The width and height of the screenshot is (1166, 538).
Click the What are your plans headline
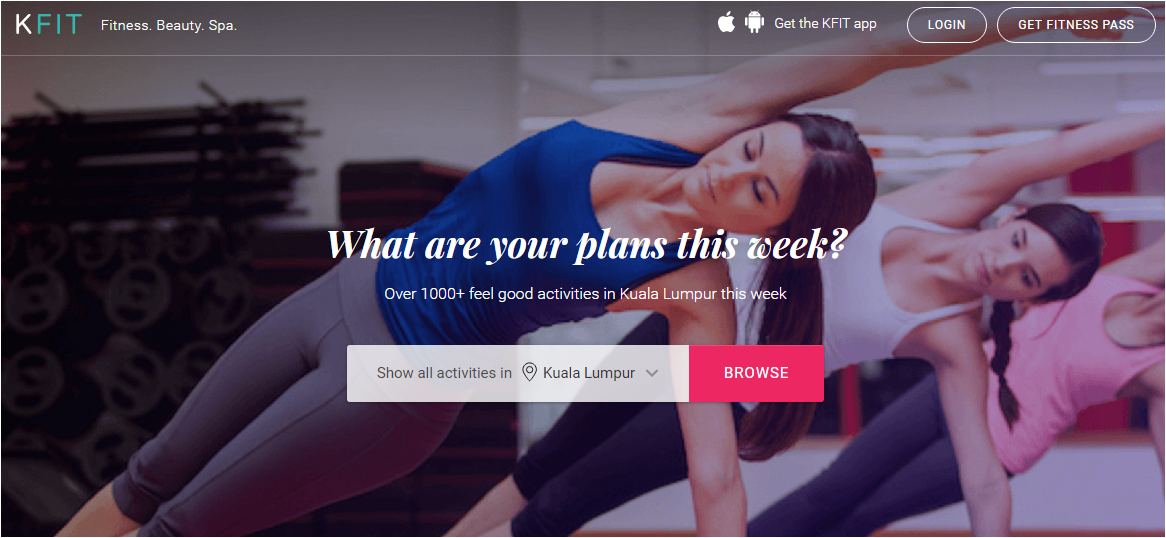[x=587, y=243]
